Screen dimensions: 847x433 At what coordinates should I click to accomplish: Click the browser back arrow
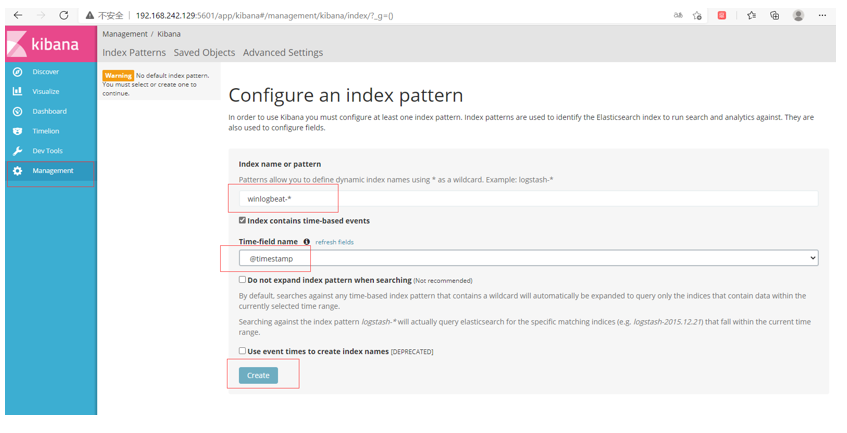point(18,15)
